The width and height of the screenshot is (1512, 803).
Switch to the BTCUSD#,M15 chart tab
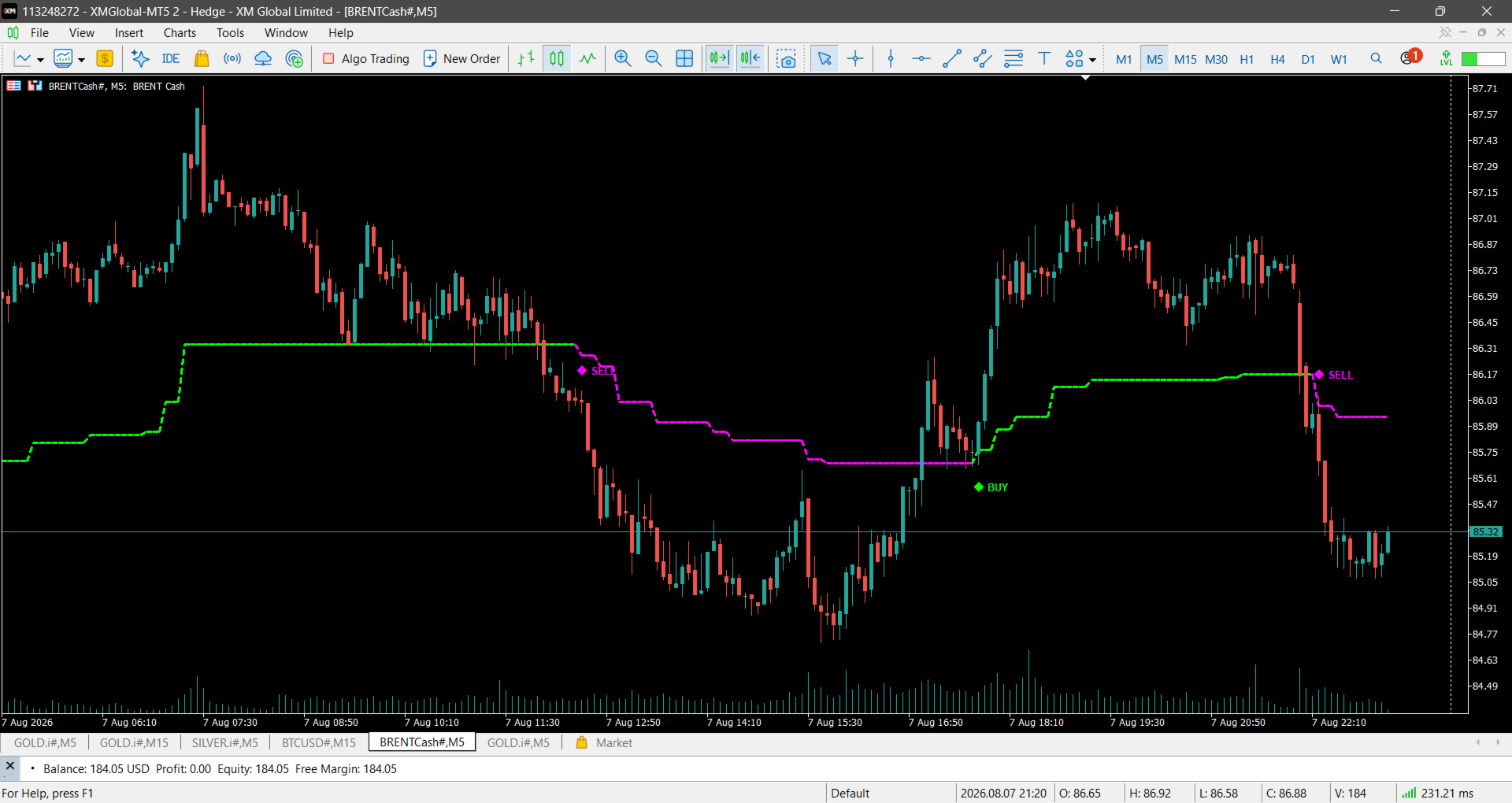[x=319, y=743]
